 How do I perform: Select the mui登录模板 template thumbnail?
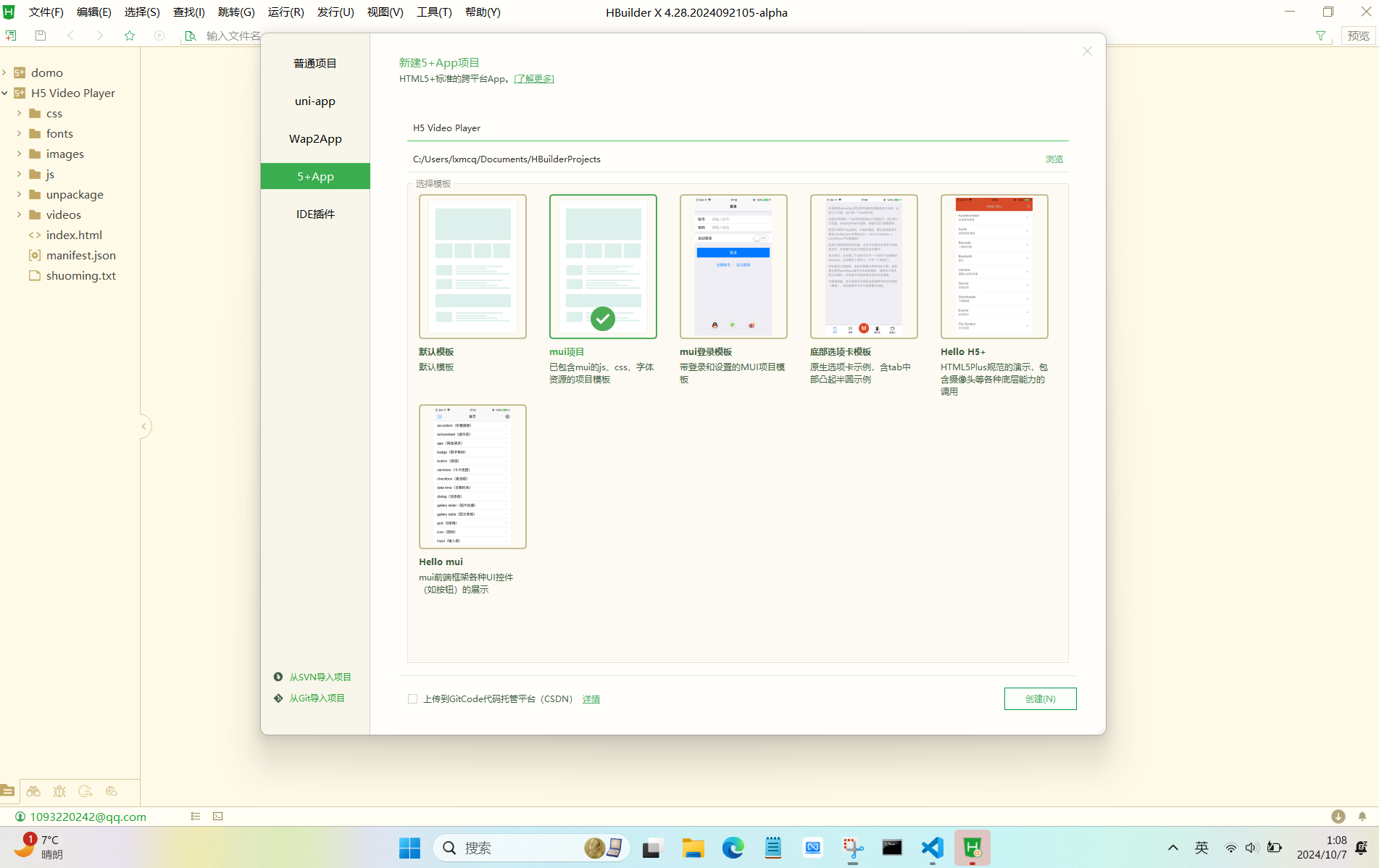pos(733,267)
